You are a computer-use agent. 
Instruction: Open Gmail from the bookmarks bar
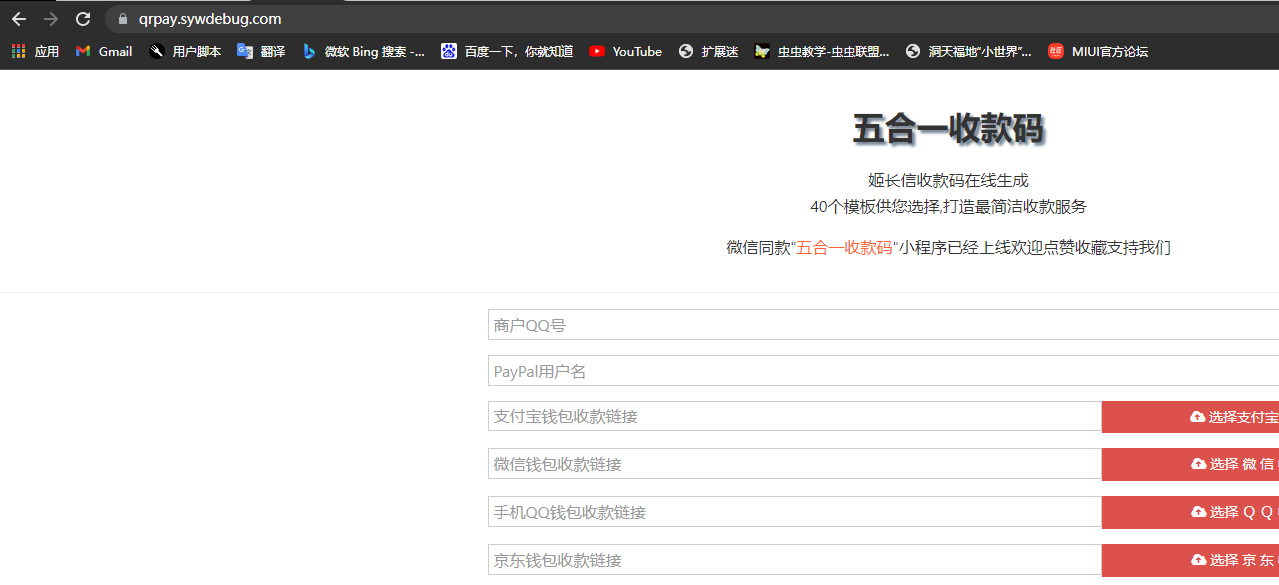[102, 51]
